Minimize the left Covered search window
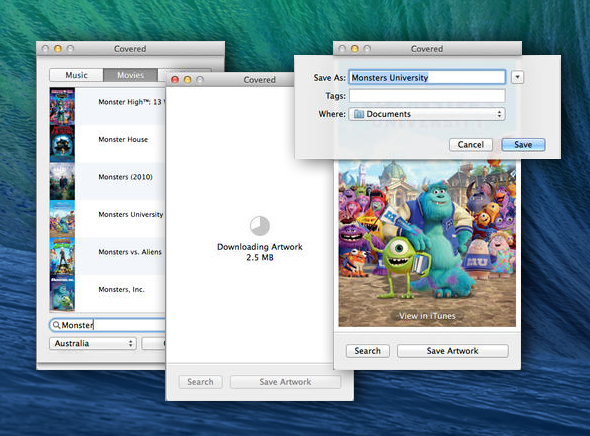 58,49
